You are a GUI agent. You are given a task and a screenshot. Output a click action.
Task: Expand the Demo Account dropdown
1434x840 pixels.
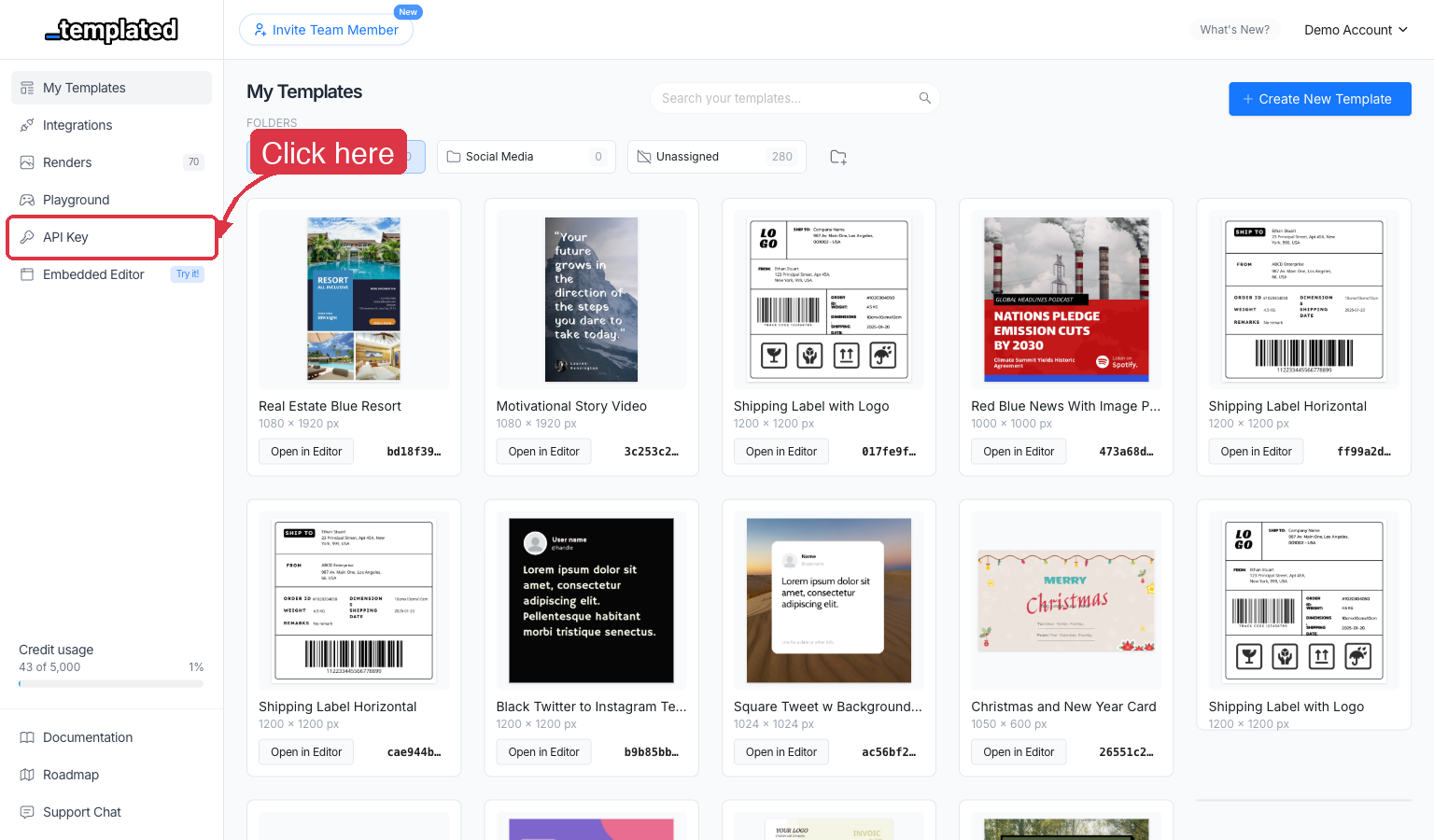[x=1355, y=29]
